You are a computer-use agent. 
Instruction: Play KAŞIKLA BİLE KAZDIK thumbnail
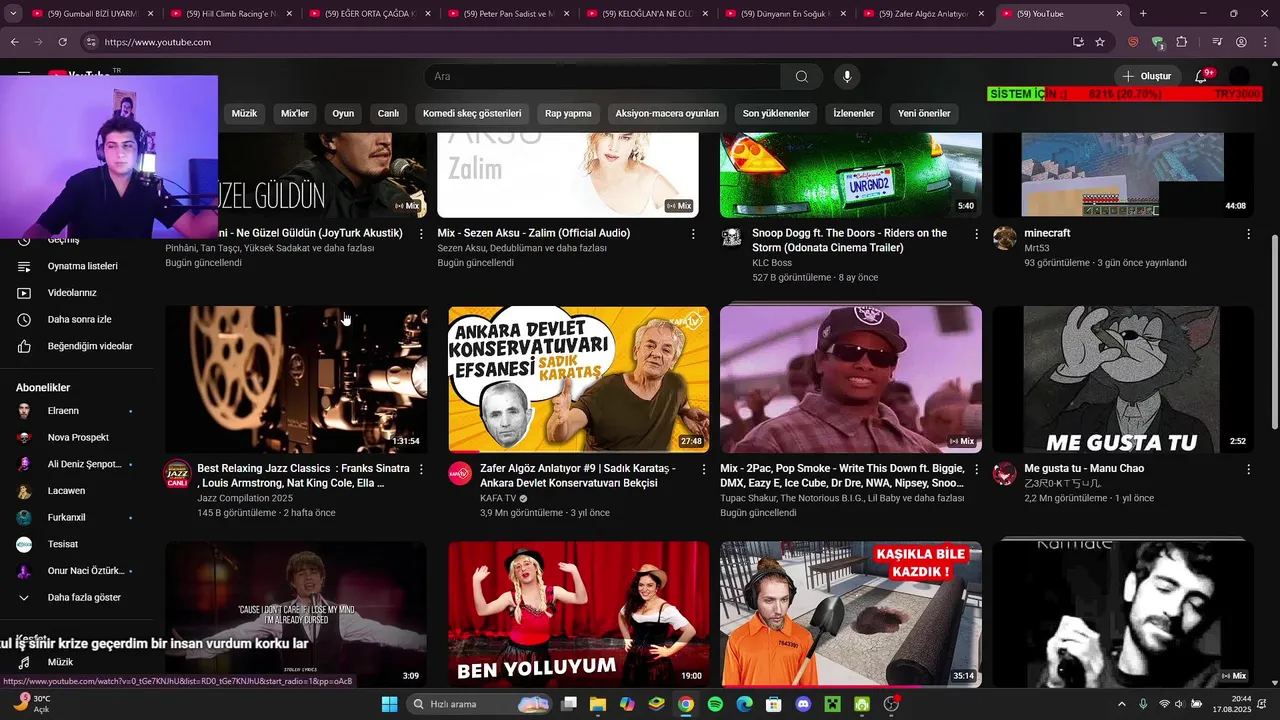(851, 614)
